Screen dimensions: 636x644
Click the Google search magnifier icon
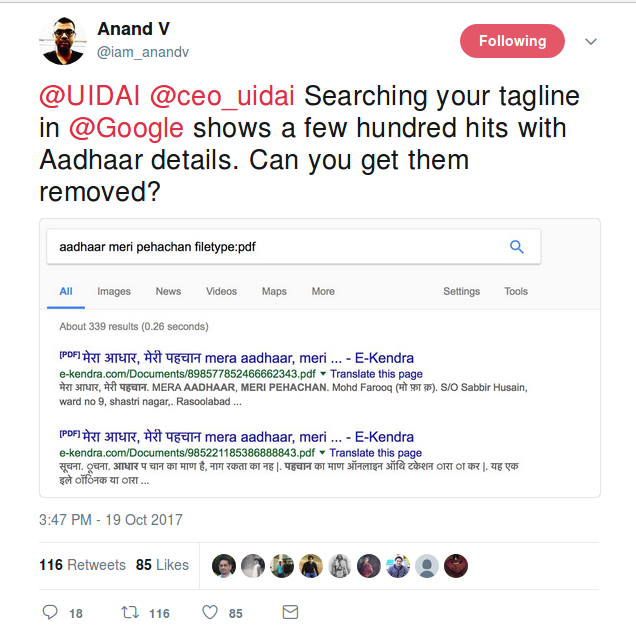(x=517, y=247)
